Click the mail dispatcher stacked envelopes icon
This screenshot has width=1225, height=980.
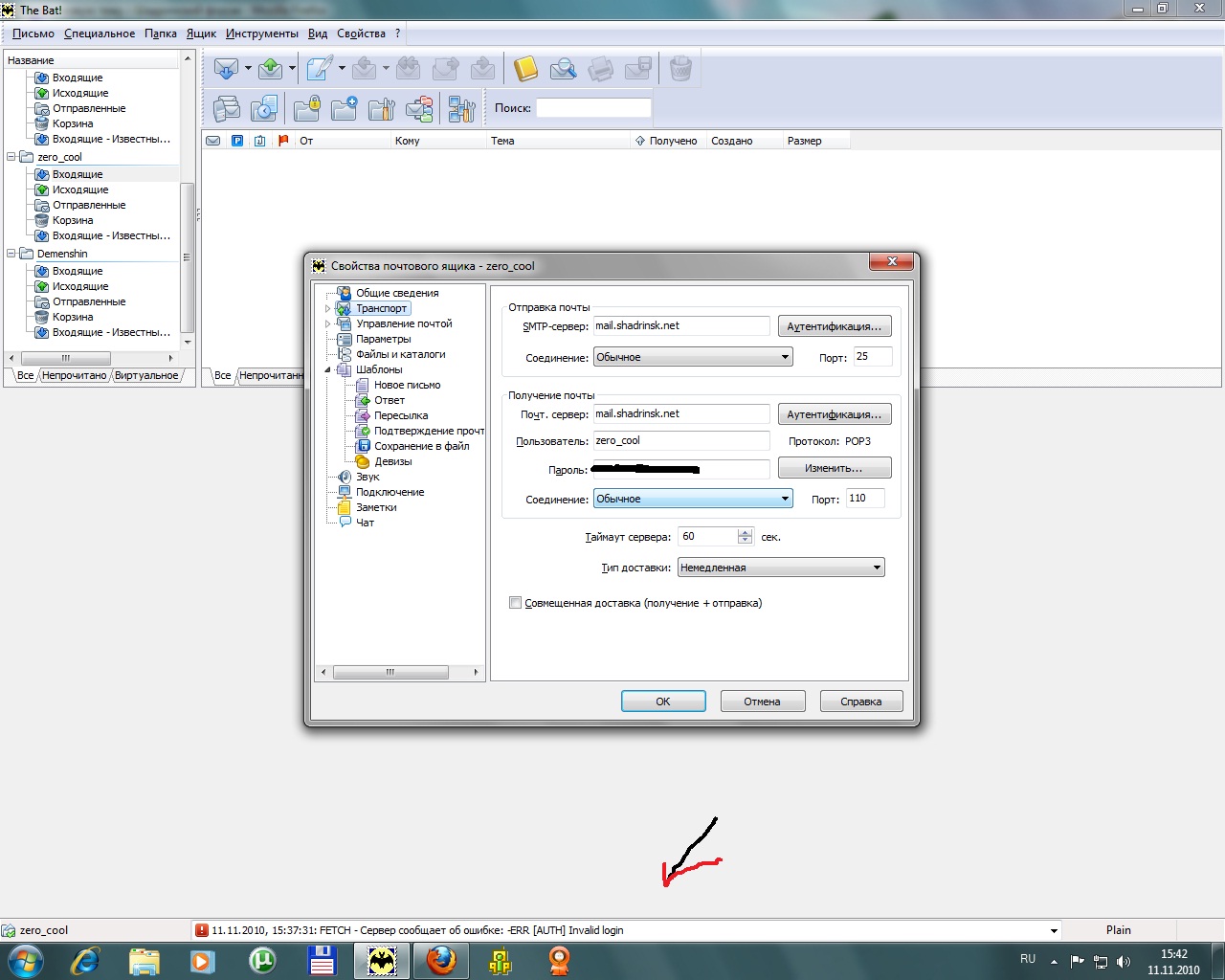tap(227, 109)
